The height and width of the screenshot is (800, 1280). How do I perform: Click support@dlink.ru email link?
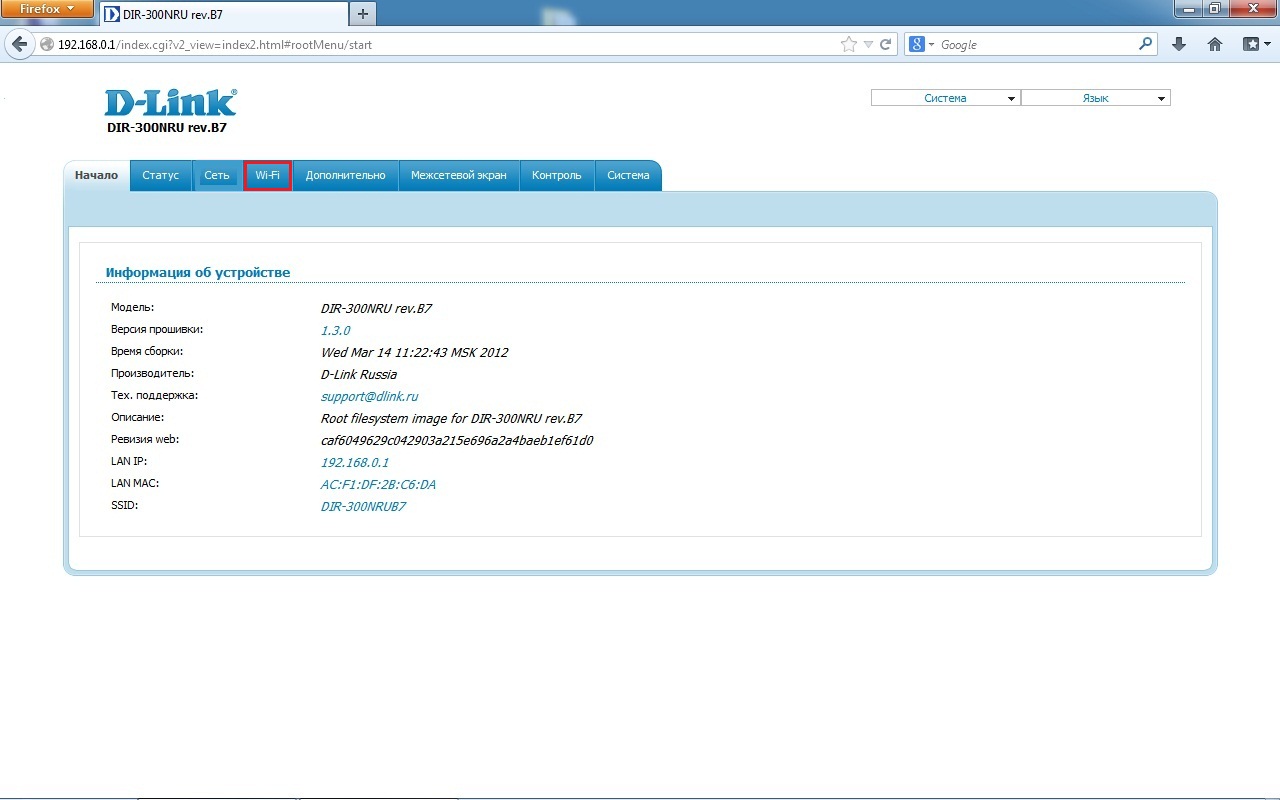pos(369,396)
